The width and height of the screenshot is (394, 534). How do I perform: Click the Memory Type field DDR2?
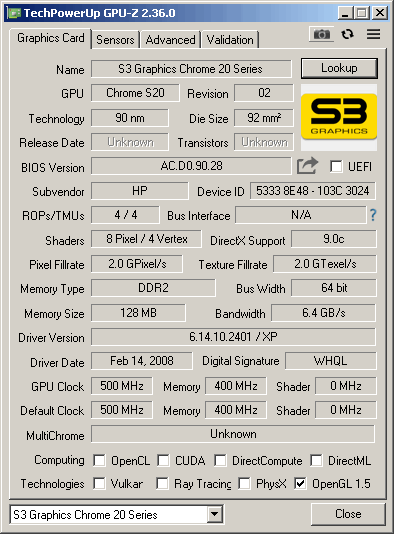click(x=153, y=288)
